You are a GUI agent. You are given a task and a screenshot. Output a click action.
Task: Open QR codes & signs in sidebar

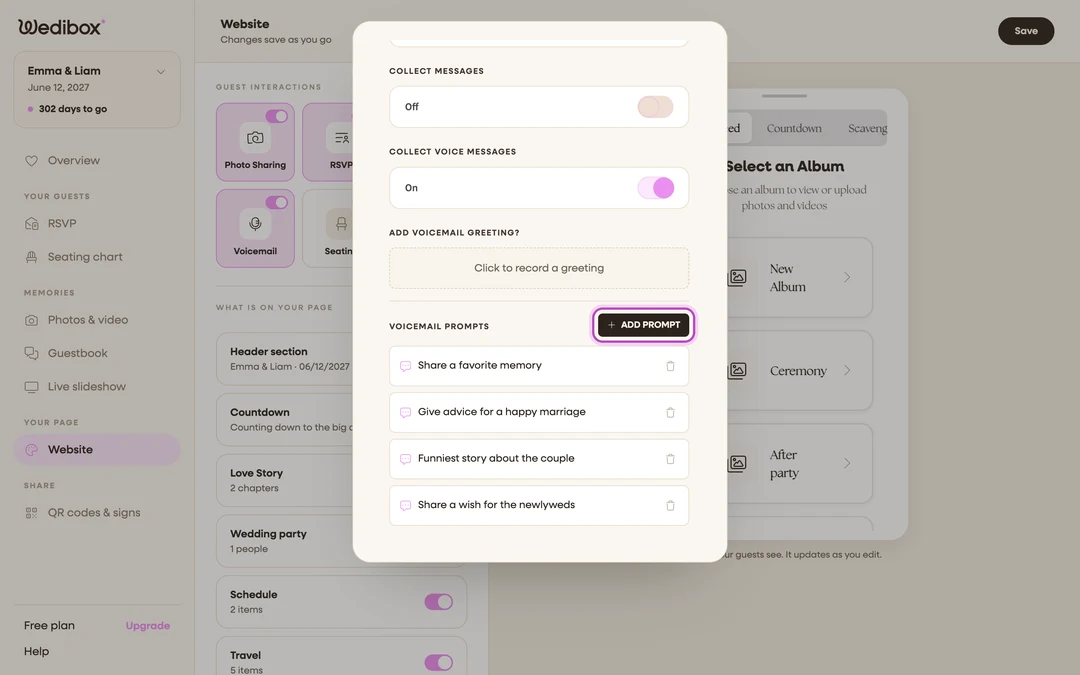(x=94, y=512)
